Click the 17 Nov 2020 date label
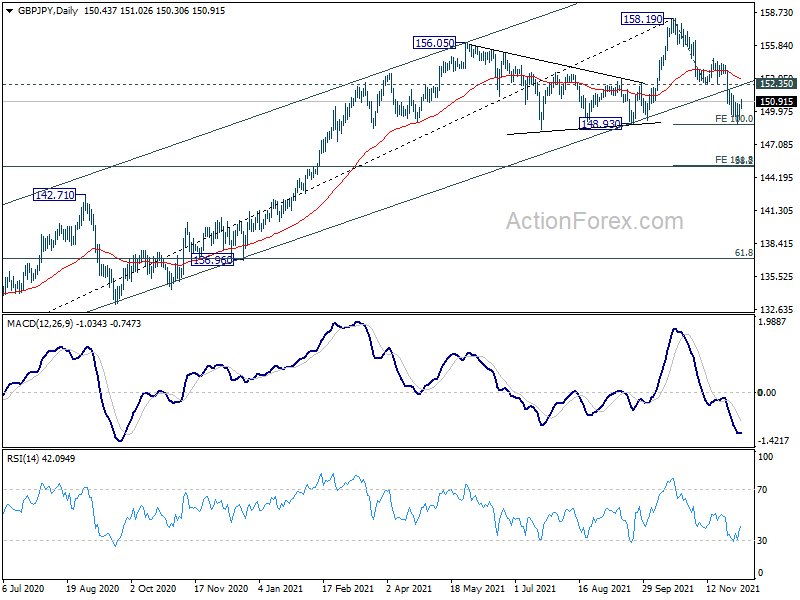The height and width of the screenshot is (600, 800). 221,589
